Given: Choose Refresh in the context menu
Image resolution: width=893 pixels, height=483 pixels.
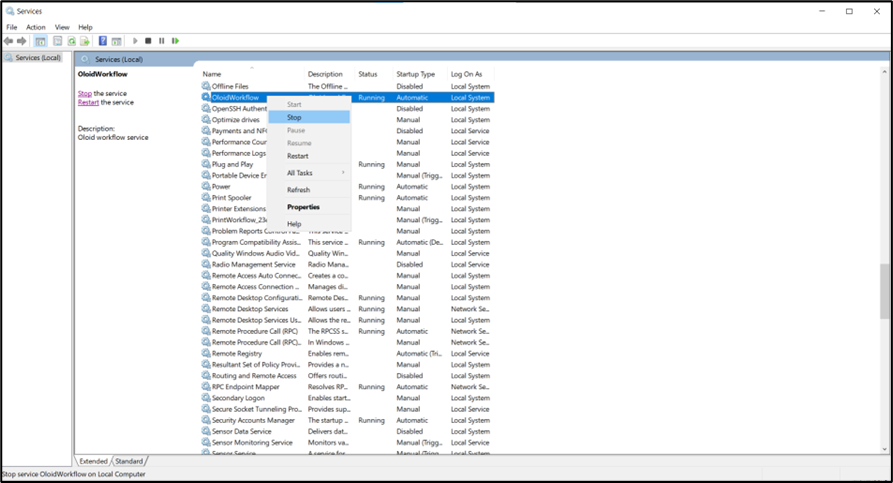Looking at the screenshot, I should pos(309,190).
